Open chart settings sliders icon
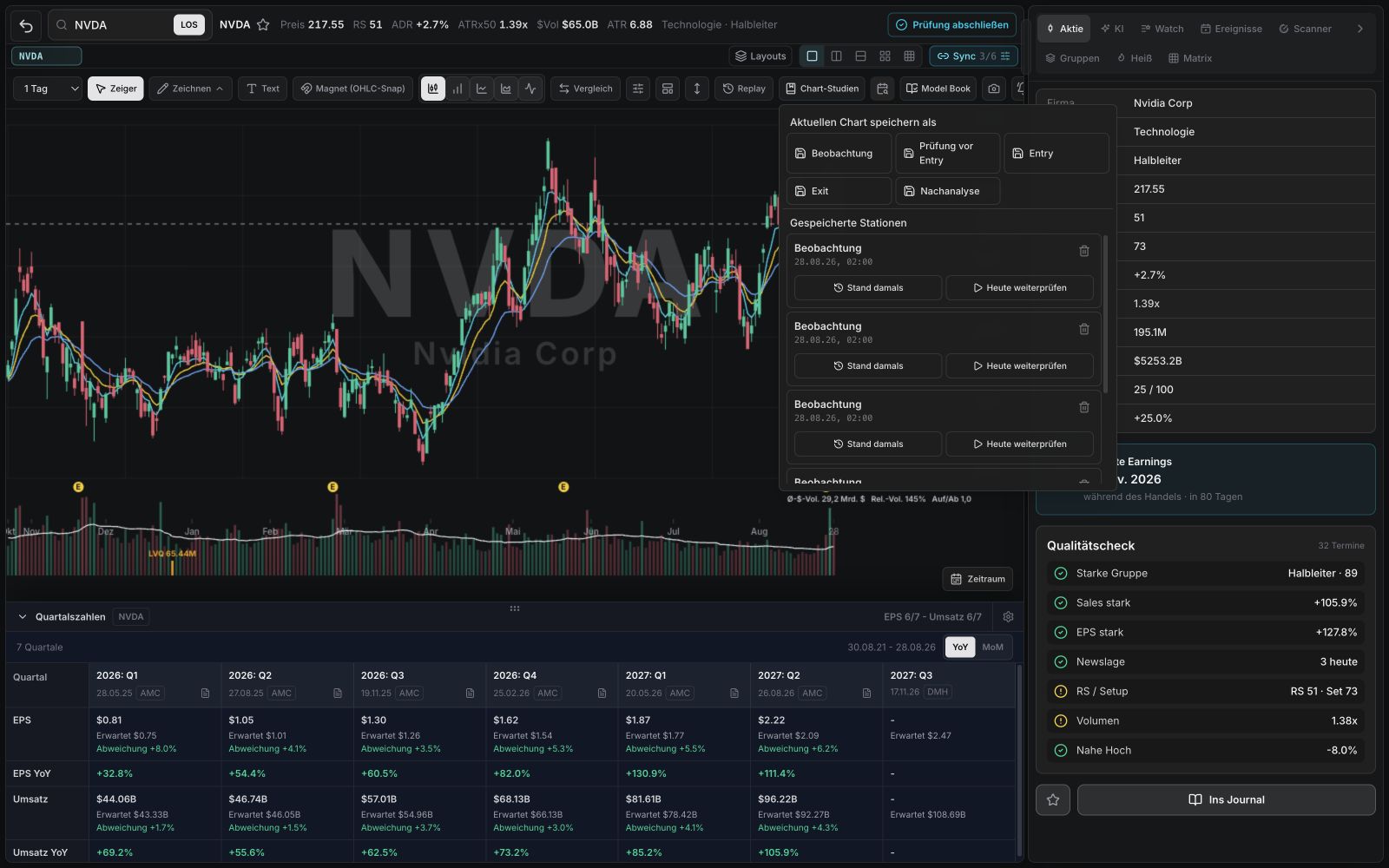 638,89
